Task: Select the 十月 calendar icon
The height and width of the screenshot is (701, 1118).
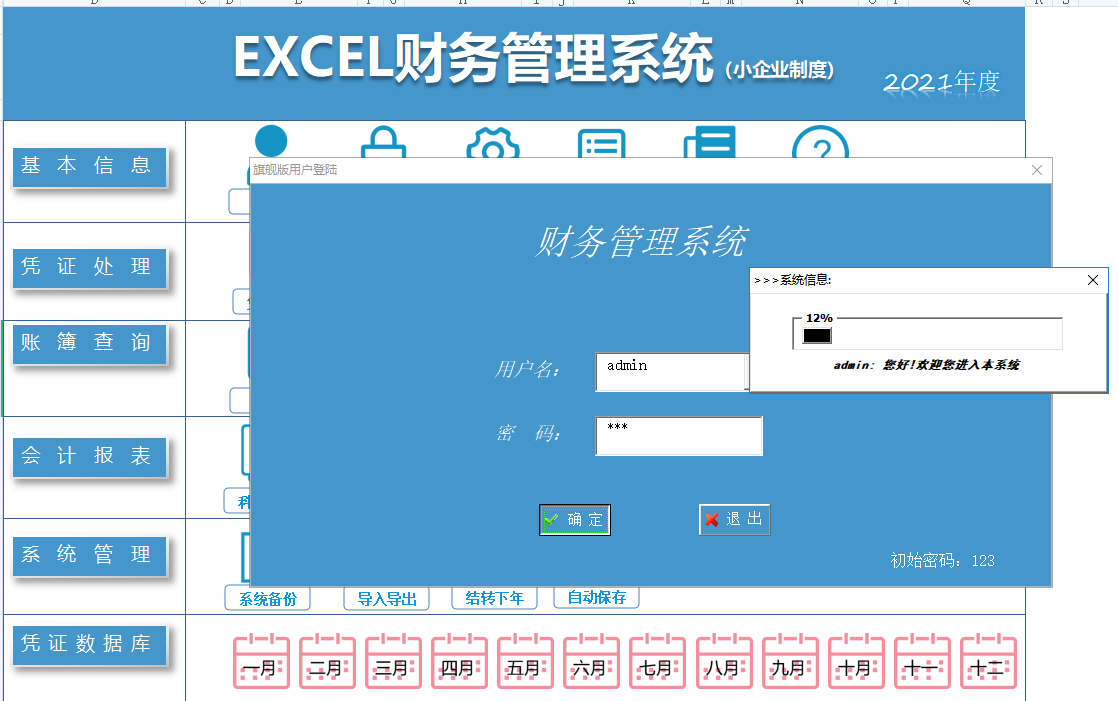Action: (x=856, y=660)
